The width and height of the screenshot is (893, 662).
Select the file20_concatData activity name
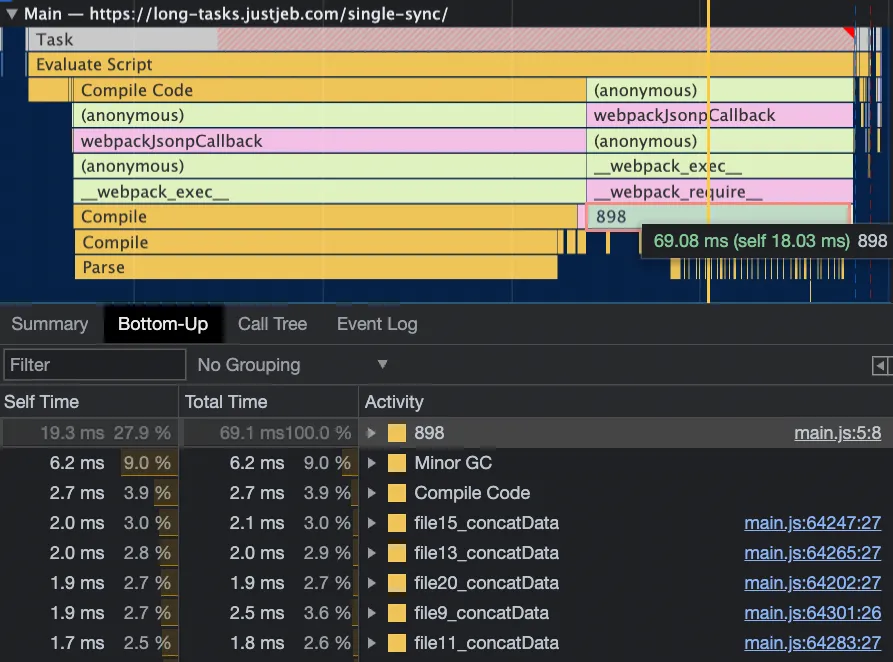(x=486, y=583)
